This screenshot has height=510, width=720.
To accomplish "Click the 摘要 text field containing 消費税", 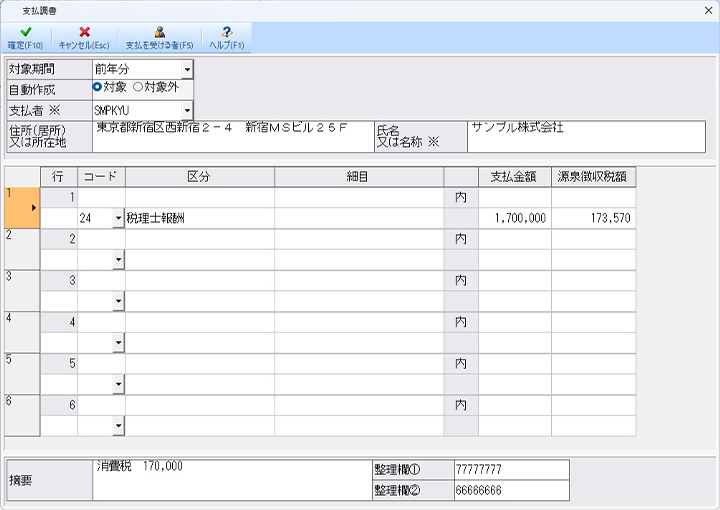I will 226,480.
